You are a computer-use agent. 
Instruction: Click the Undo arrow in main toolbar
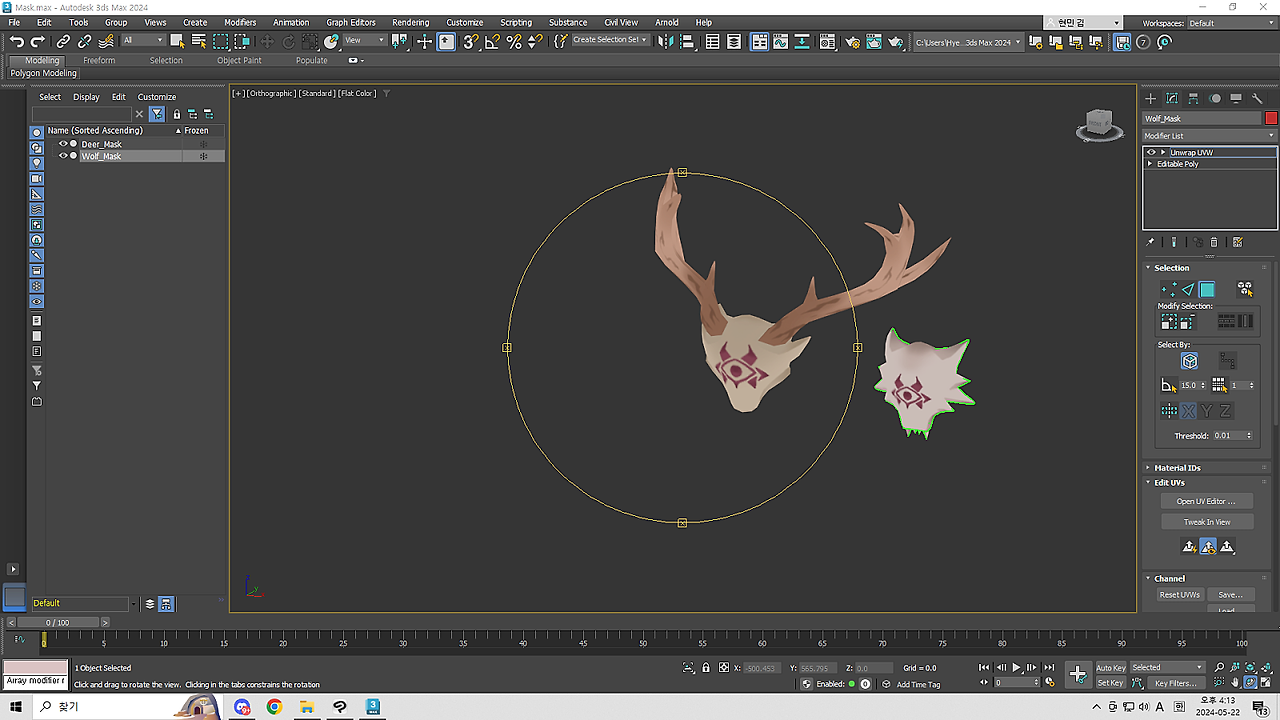pos(16,41)
